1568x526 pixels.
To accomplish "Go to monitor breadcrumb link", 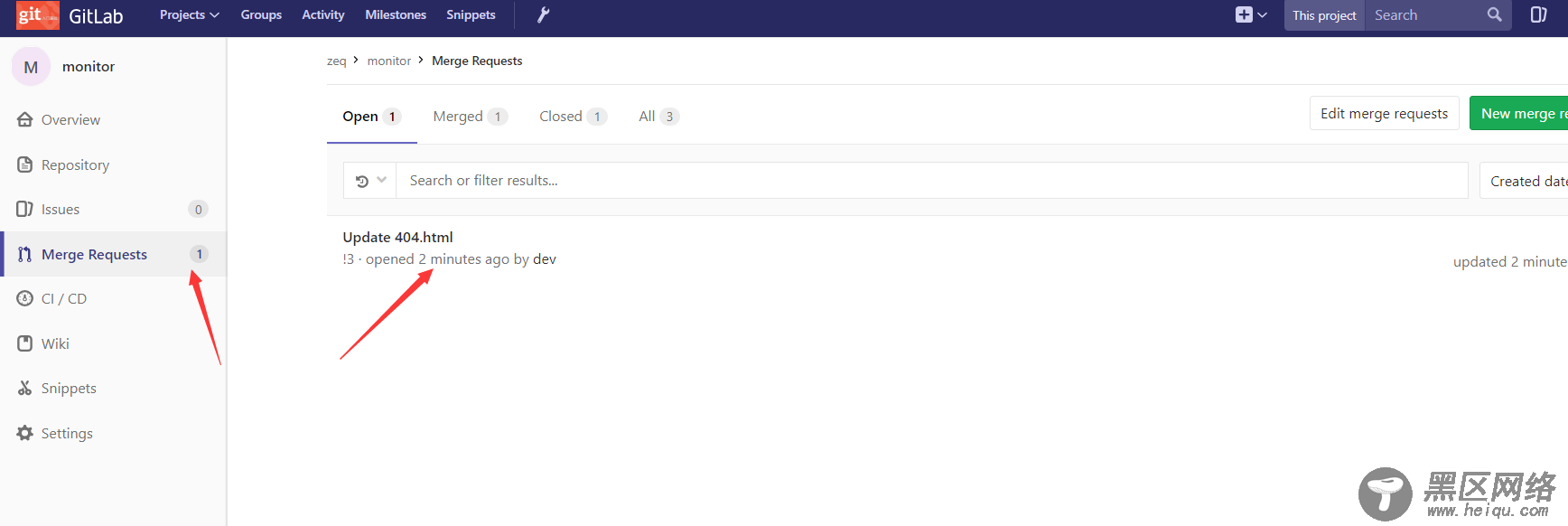I will click(x=389, y=61).
